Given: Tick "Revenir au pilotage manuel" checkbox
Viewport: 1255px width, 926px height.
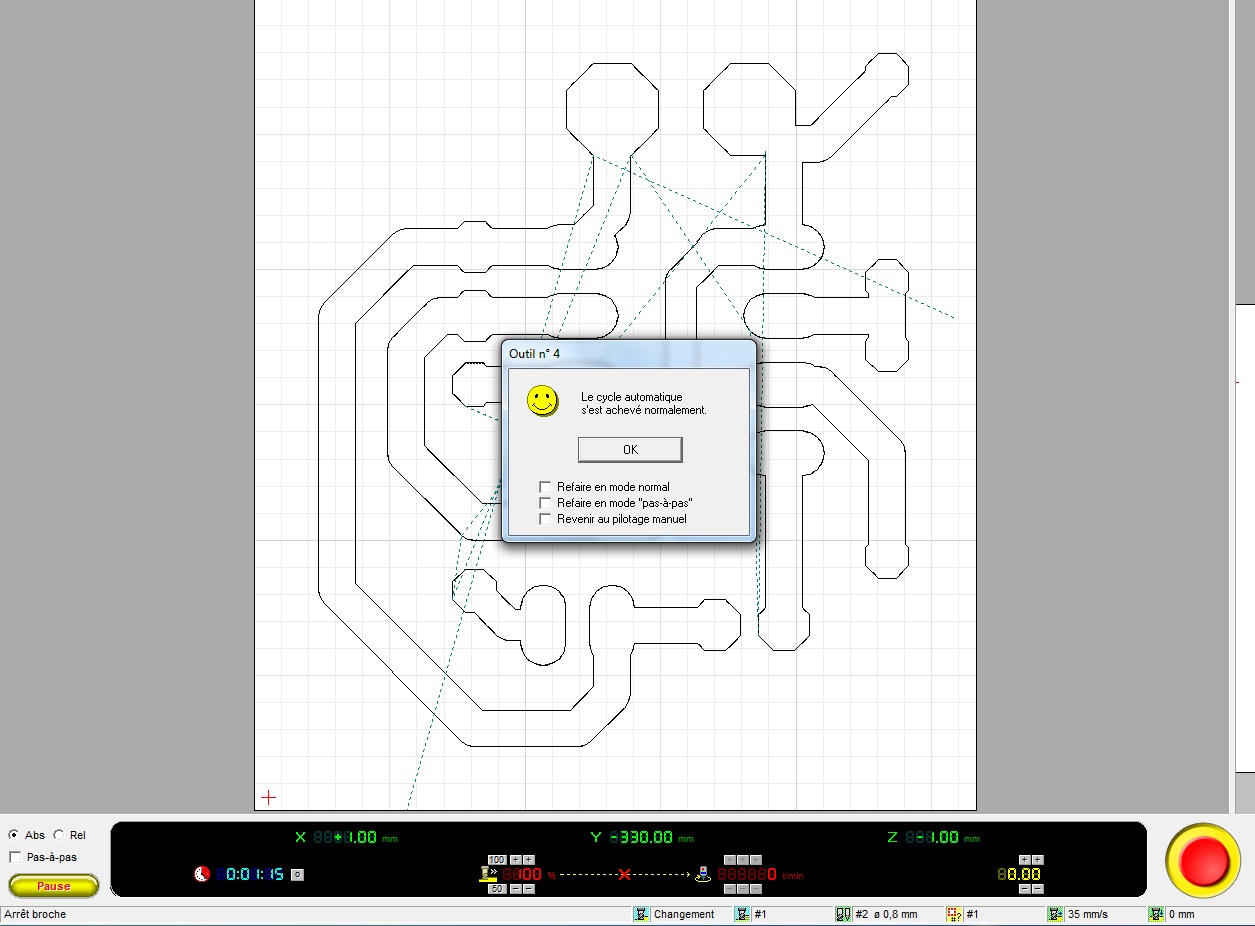Looking at the screenshot, I should (545, 519).
